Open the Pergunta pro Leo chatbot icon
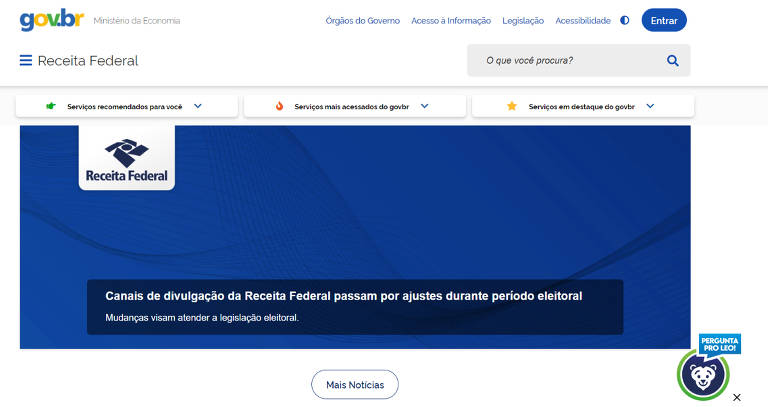The image size is (768, 407). [703, 375]
